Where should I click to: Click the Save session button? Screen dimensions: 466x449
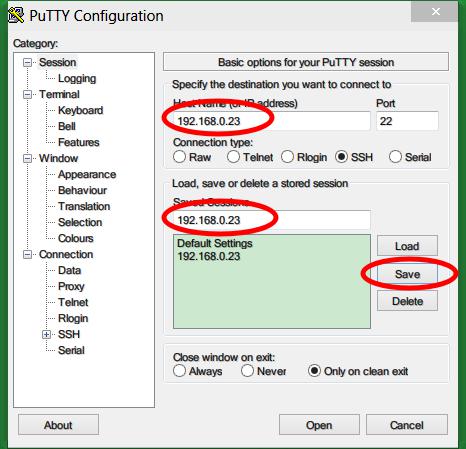click(407, 274)
